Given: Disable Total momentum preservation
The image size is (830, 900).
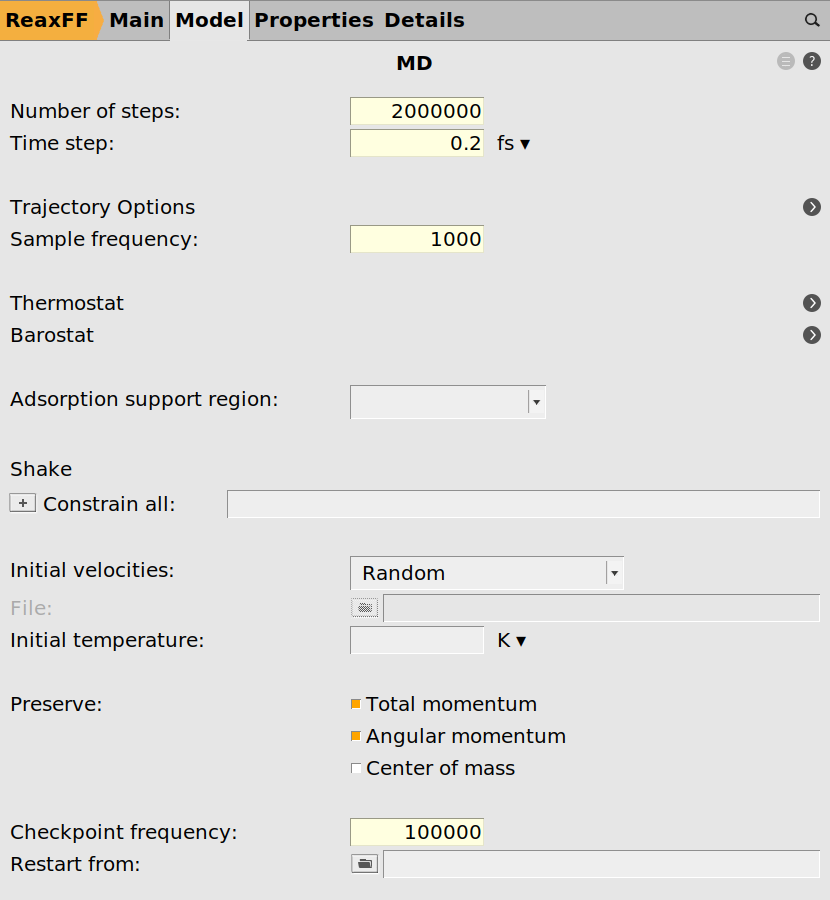Looking at the screenshot, I should click(356, 705).
